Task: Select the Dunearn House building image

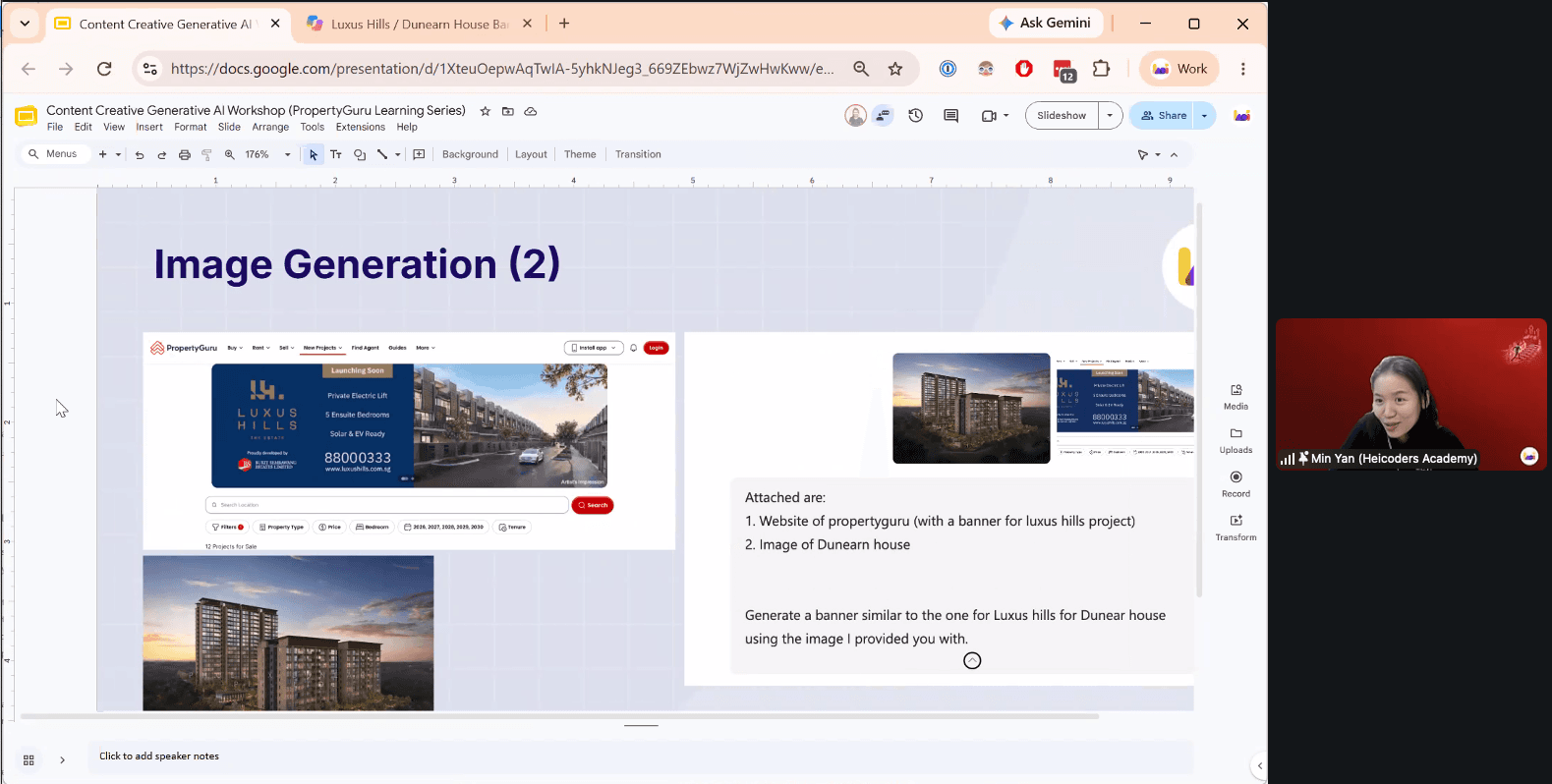Action: pyautogui.click(x=288, y=633)
